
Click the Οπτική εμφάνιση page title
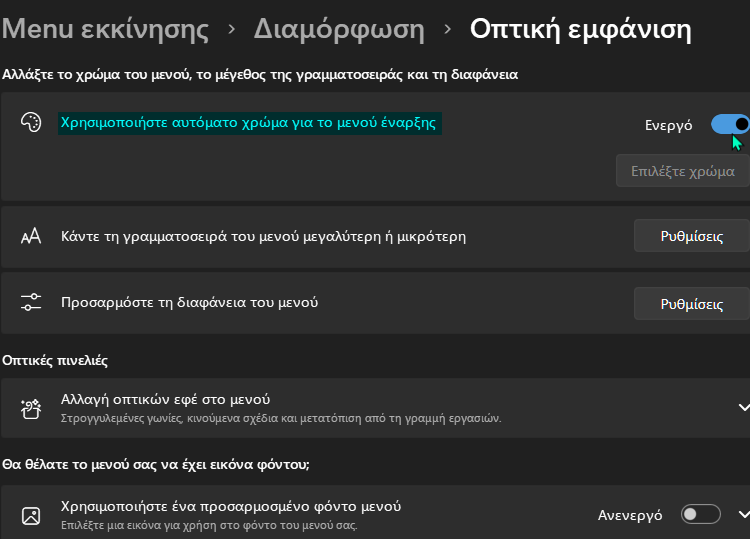(580, 30)
